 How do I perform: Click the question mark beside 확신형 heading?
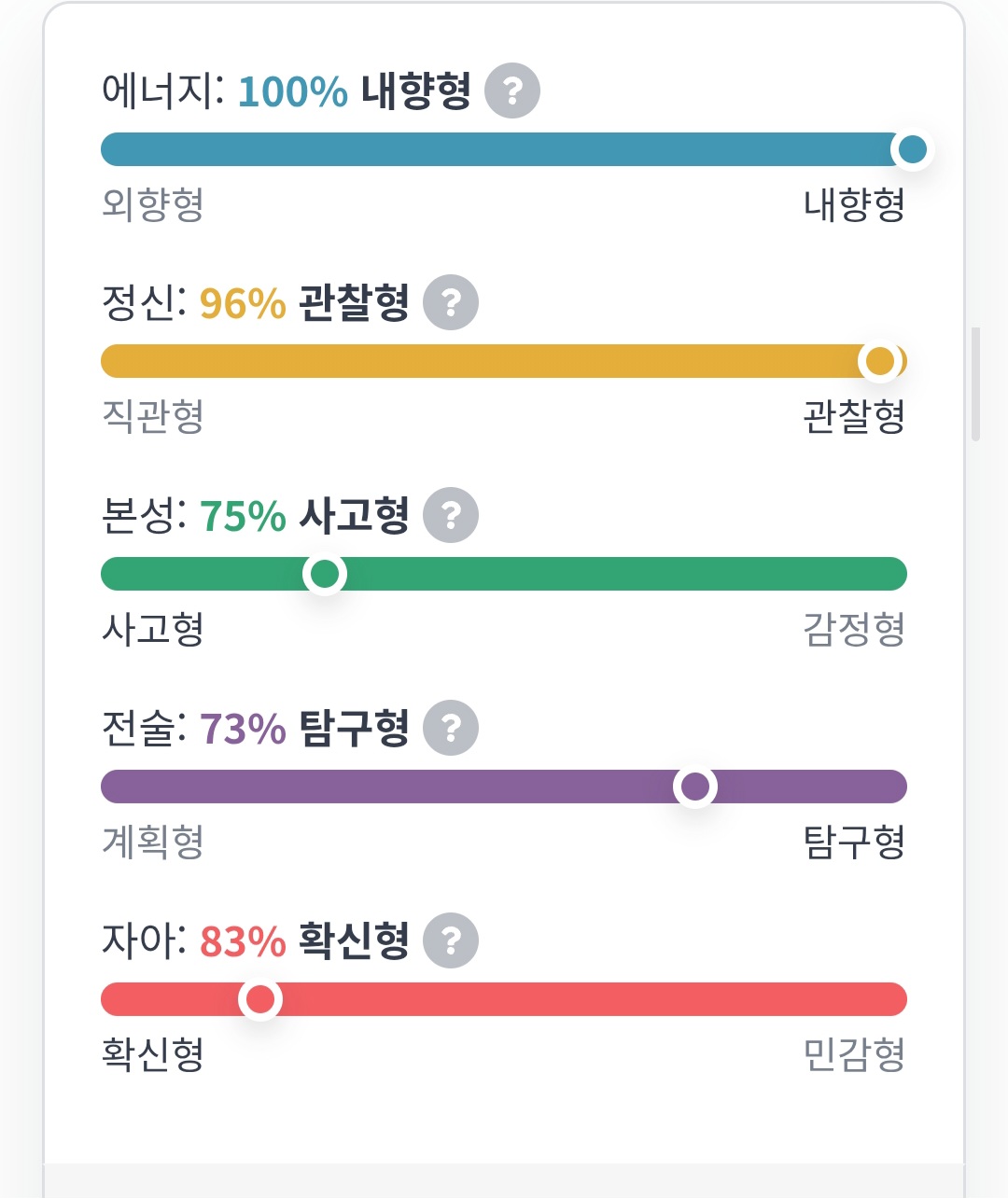[451, 940]
